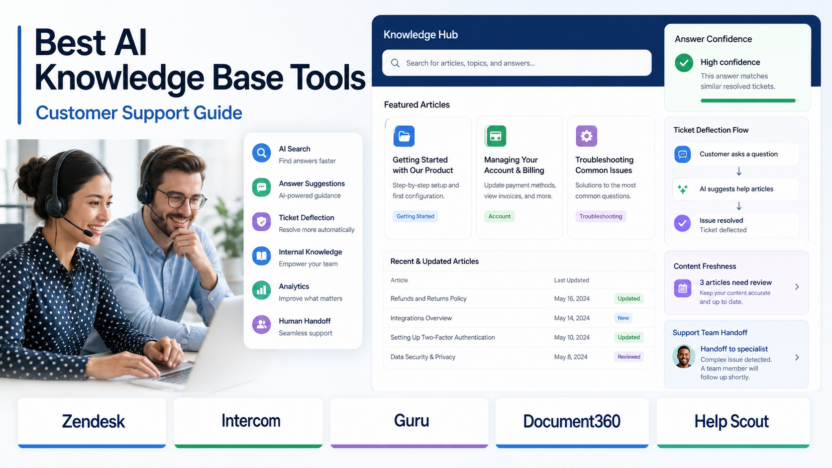Click the High confidence text
832x468 pixels.
coord(730,62)
